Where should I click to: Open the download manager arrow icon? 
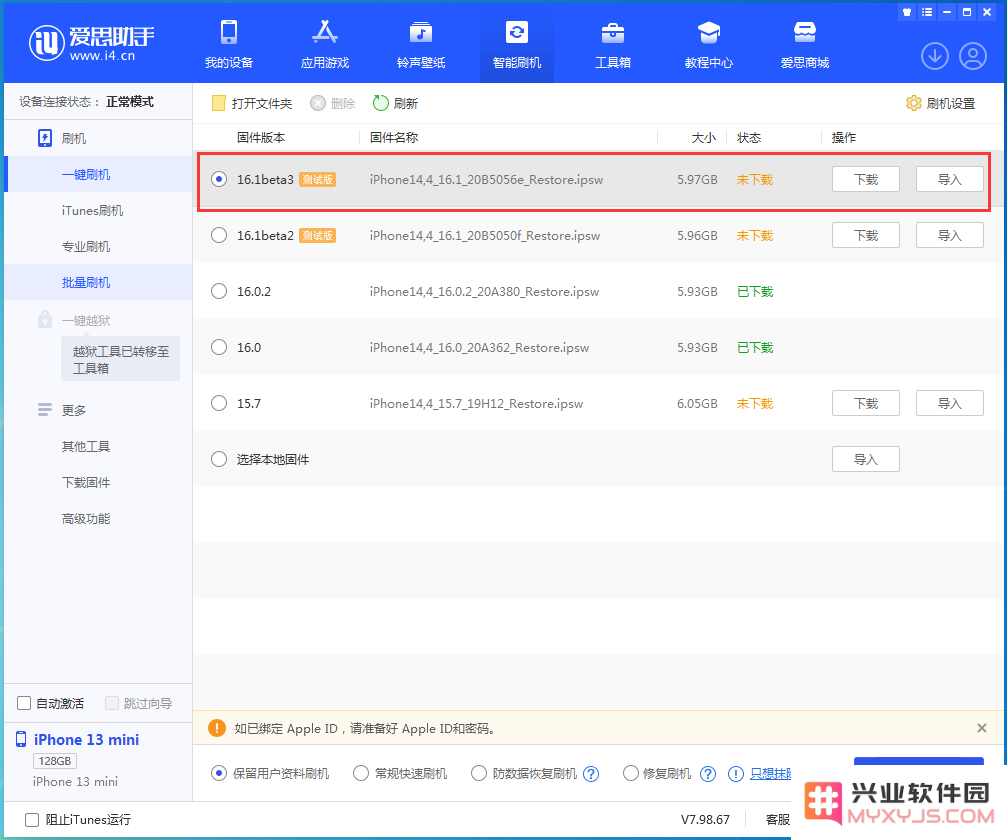(x=935, y=57)
